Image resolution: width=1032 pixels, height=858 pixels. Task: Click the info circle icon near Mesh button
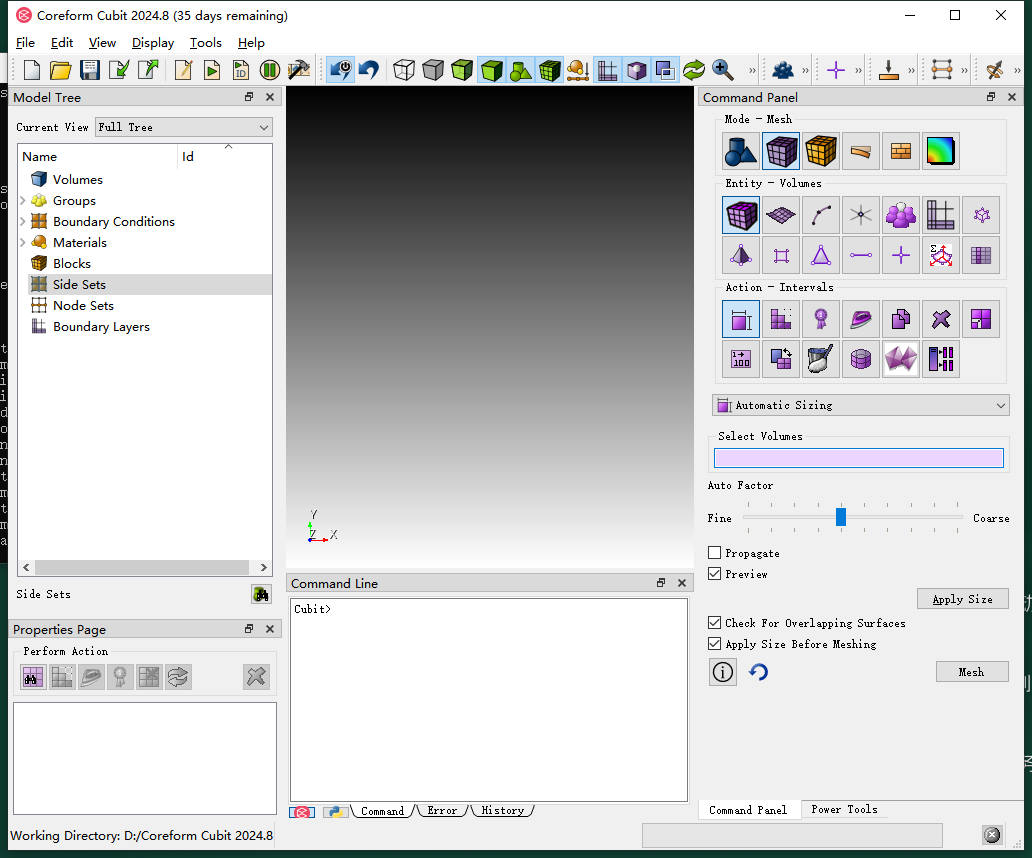tap(723, 672)
